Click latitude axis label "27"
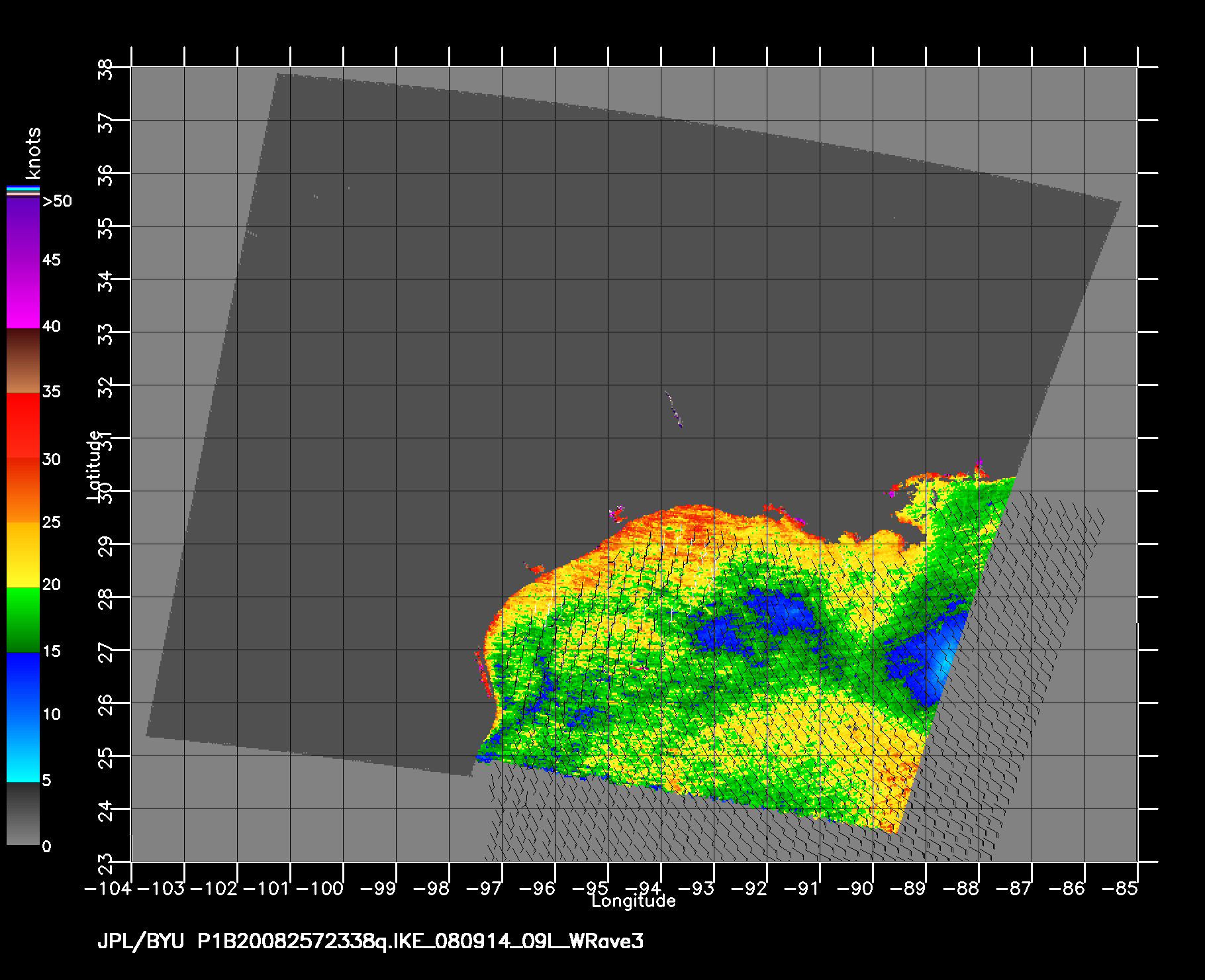Screen dimensions: 1205x980 [x=106, y=651]
